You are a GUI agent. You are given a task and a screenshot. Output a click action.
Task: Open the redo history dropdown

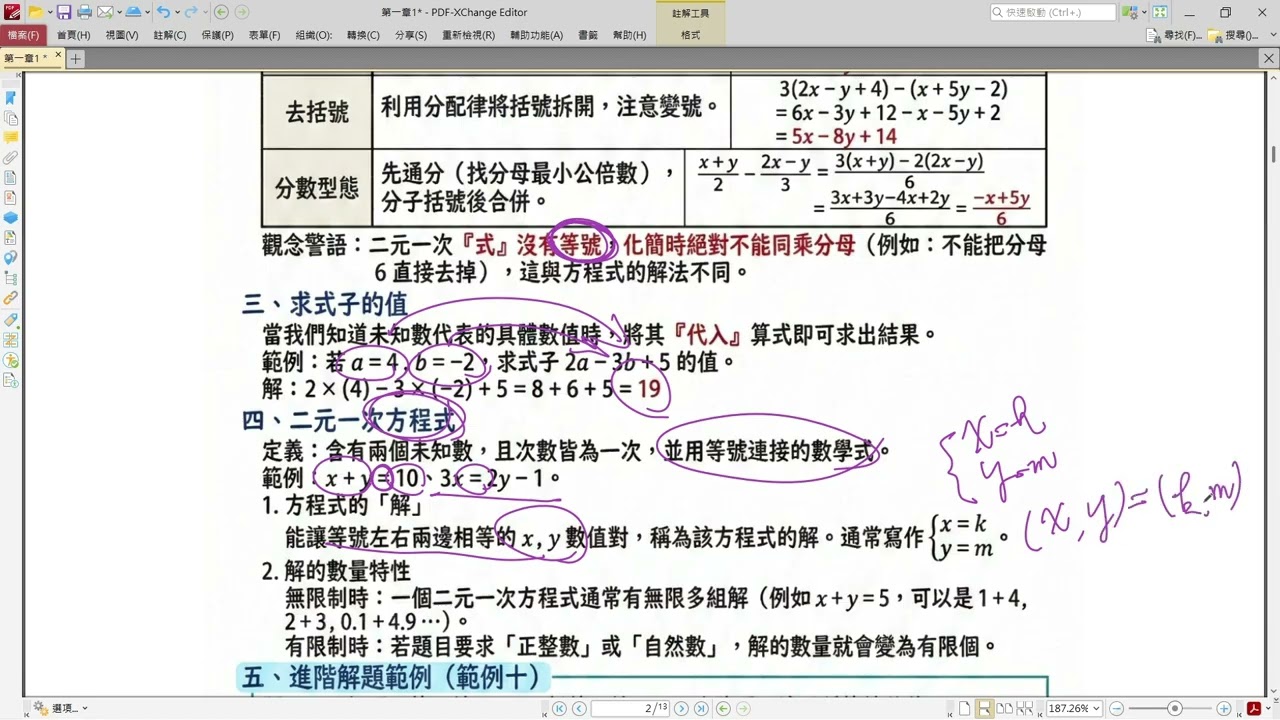[x=205, y=12]
